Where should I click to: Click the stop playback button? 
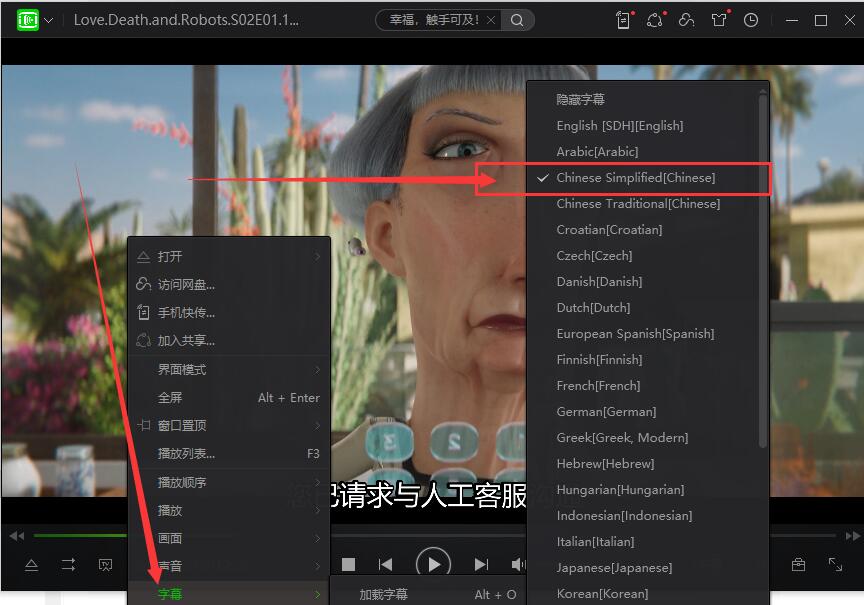pyautogui.click(x=348, y=565)
